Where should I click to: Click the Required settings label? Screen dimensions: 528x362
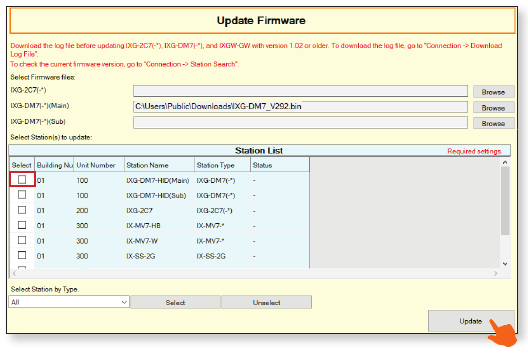click(474, 151)
